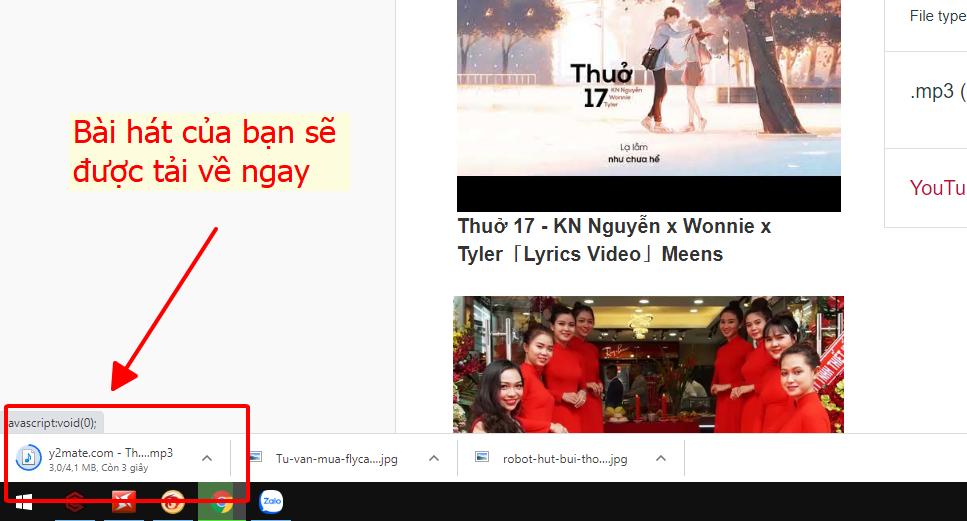The height and width of the screenshot is (521, 967).
Task: Click the File type column header
Action: pos(936,16)
